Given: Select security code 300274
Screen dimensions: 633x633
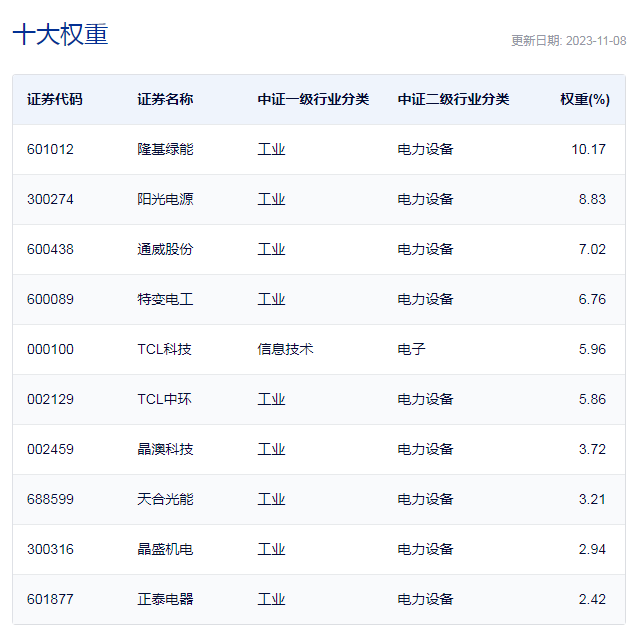Looking at the screenshot, I should 50,199.
